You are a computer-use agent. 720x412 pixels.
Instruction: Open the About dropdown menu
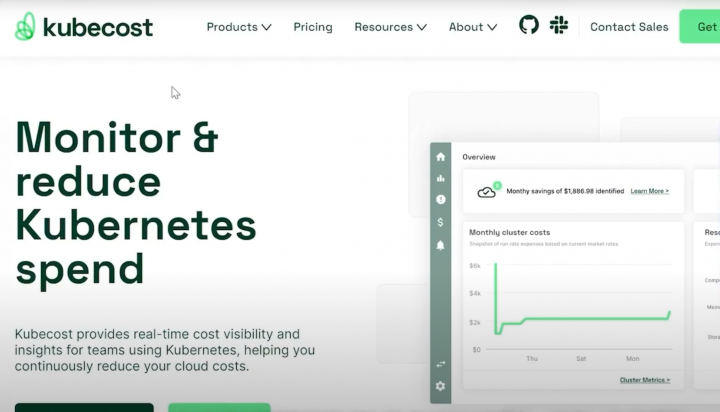473,27
